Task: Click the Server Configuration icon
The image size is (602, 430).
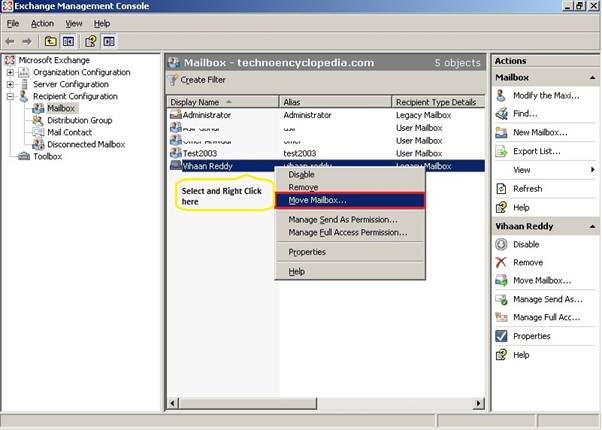Action: [x=24, y=84]
